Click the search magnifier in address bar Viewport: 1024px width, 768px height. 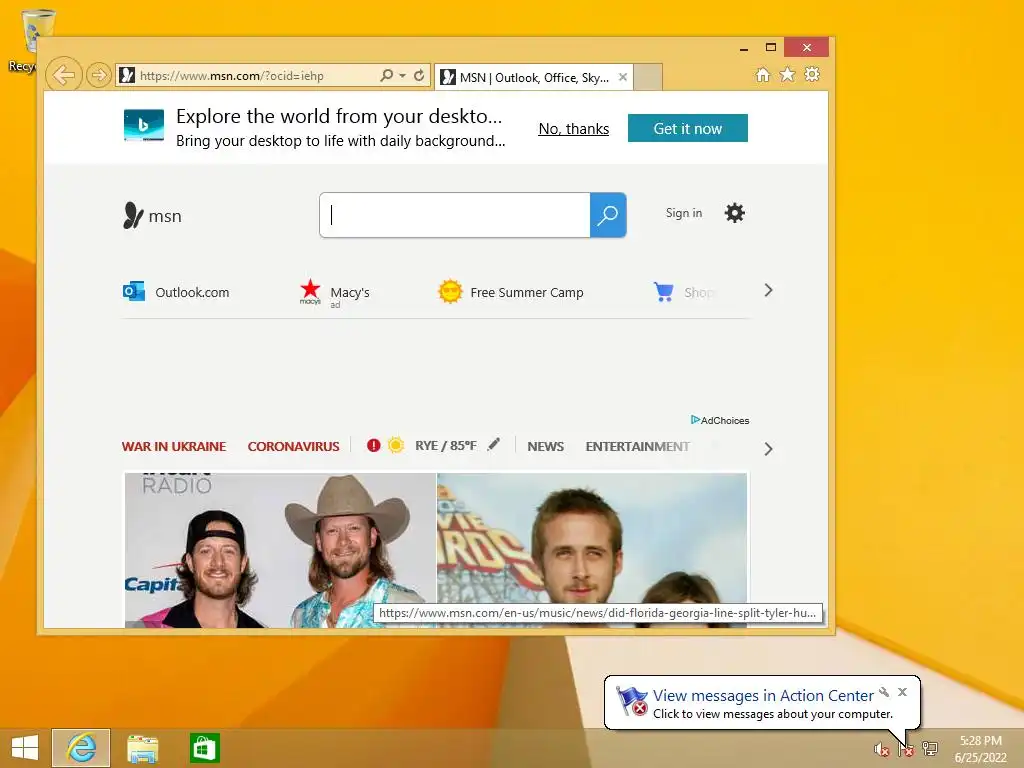point(387,76)
